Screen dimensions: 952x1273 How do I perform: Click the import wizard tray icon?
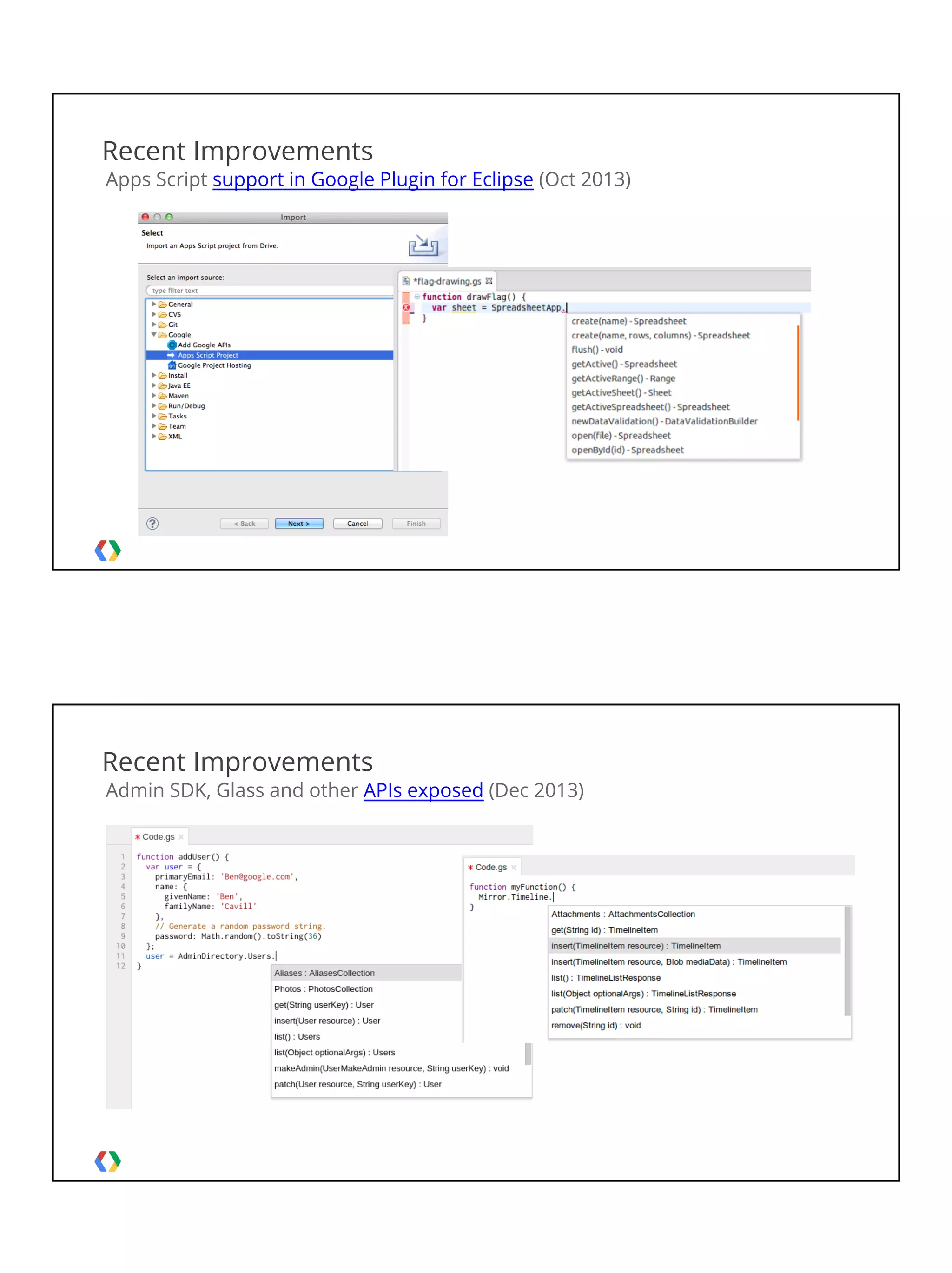coord(423,245)
